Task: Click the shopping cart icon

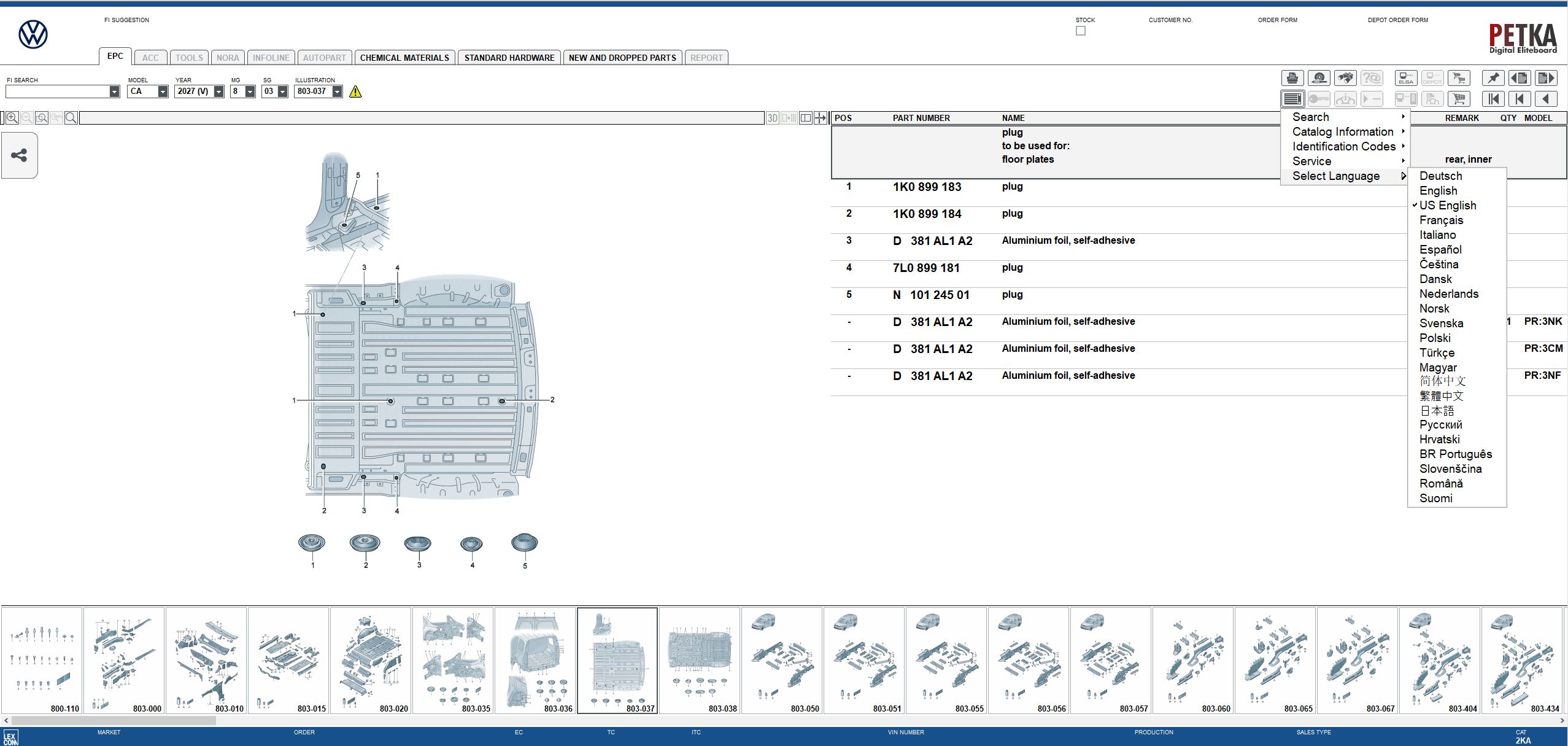Action: point(1459,78)
